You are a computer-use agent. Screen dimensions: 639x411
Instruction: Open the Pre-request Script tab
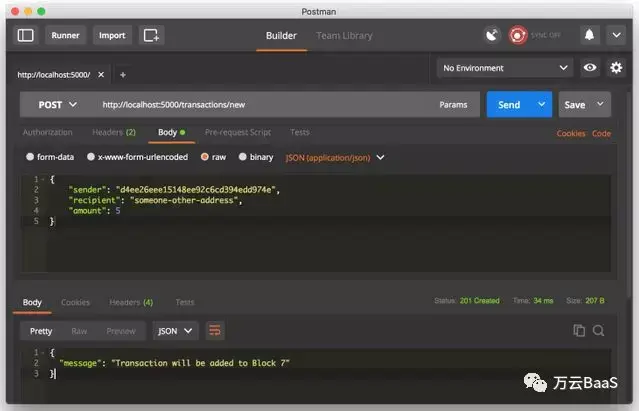tap(238, 132)
